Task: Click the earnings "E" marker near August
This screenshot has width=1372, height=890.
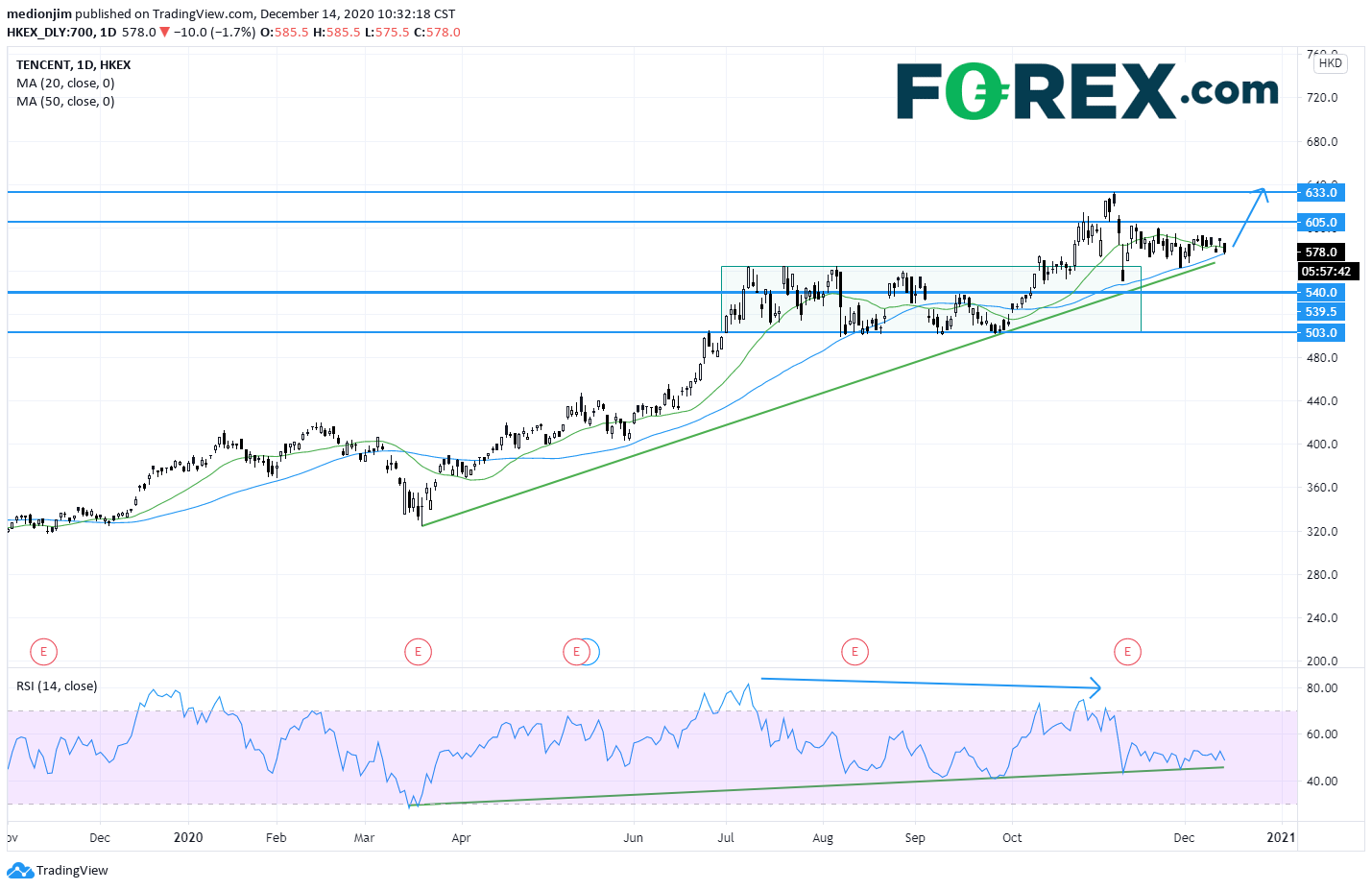Action: coord(854,651)
